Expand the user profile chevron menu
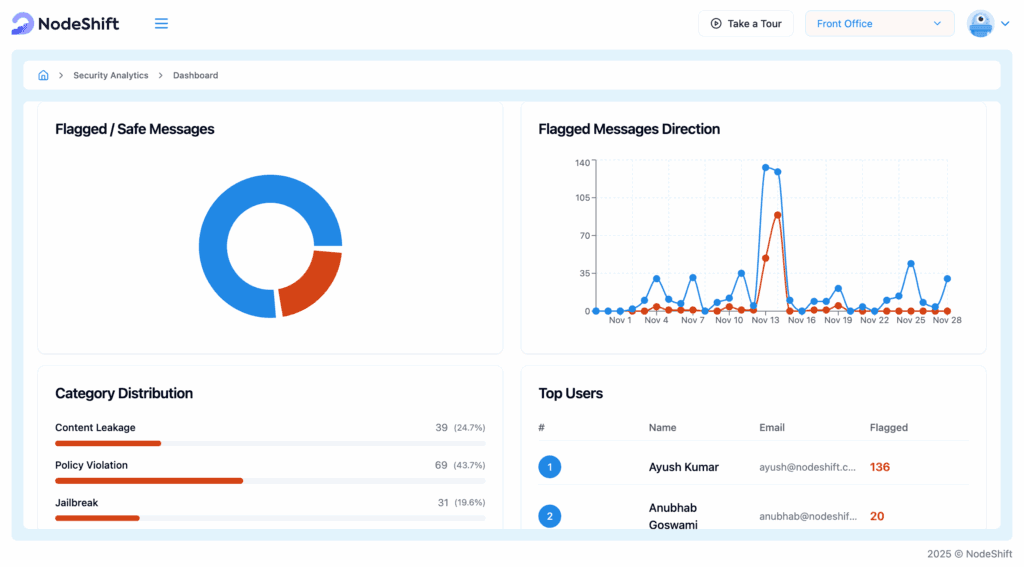1024x567 pixels. 1005,24
